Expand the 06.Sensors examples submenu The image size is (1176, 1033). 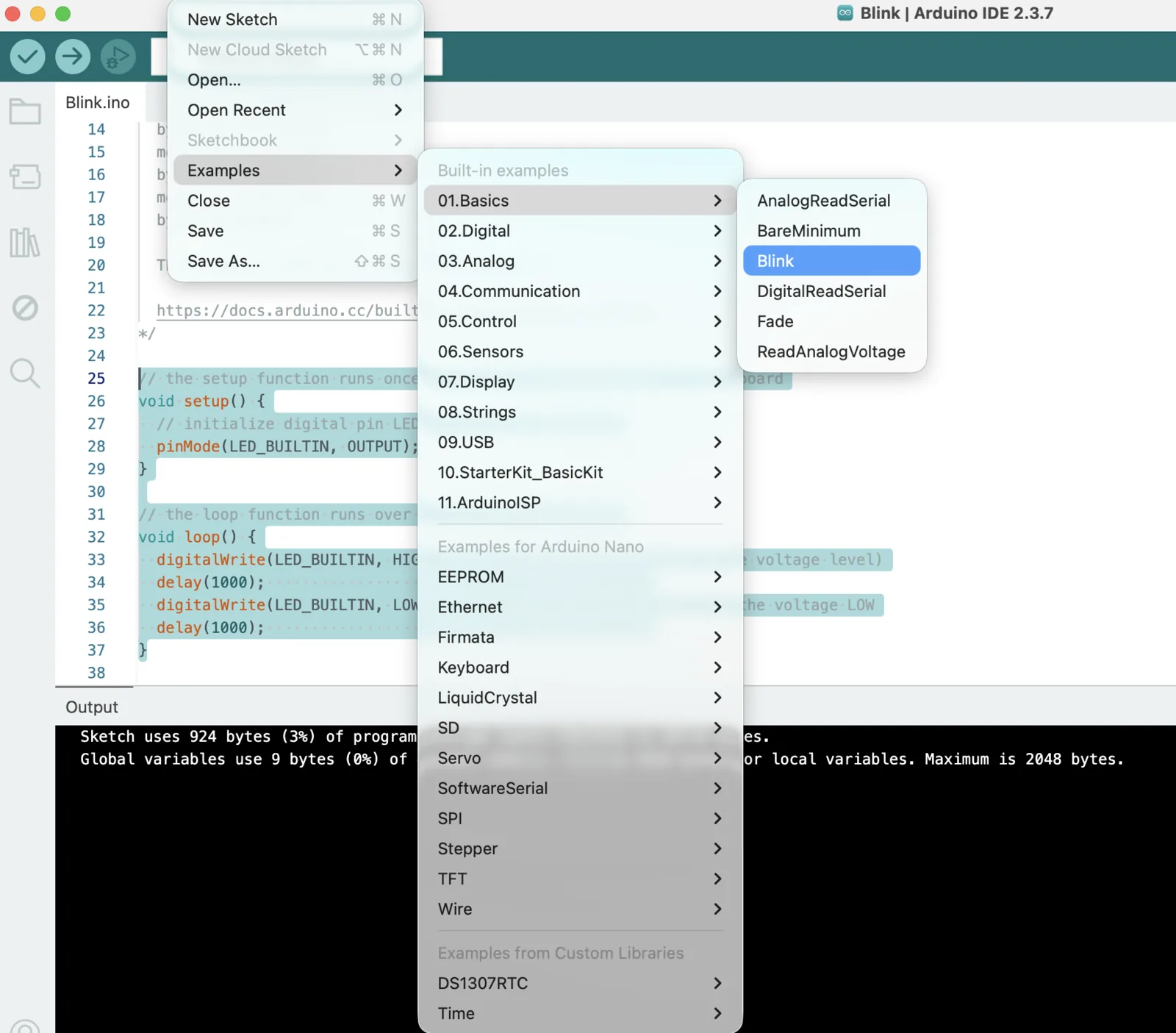tap(481, 351)
